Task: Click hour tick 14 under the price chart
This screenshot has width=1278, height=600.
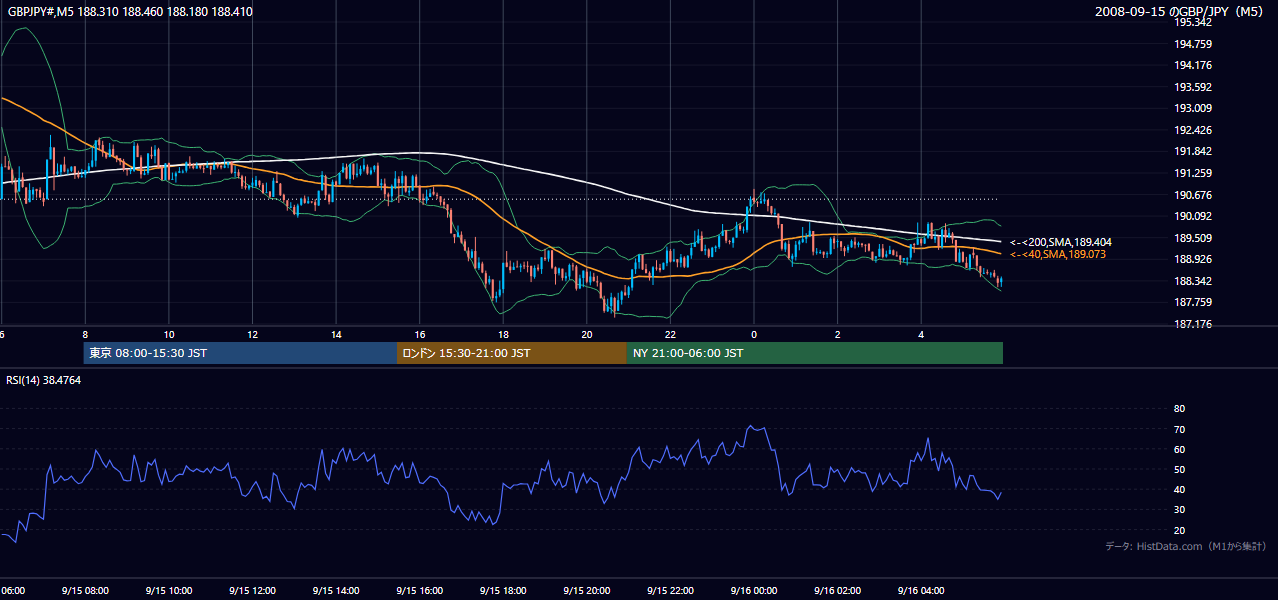Action: 336,334
